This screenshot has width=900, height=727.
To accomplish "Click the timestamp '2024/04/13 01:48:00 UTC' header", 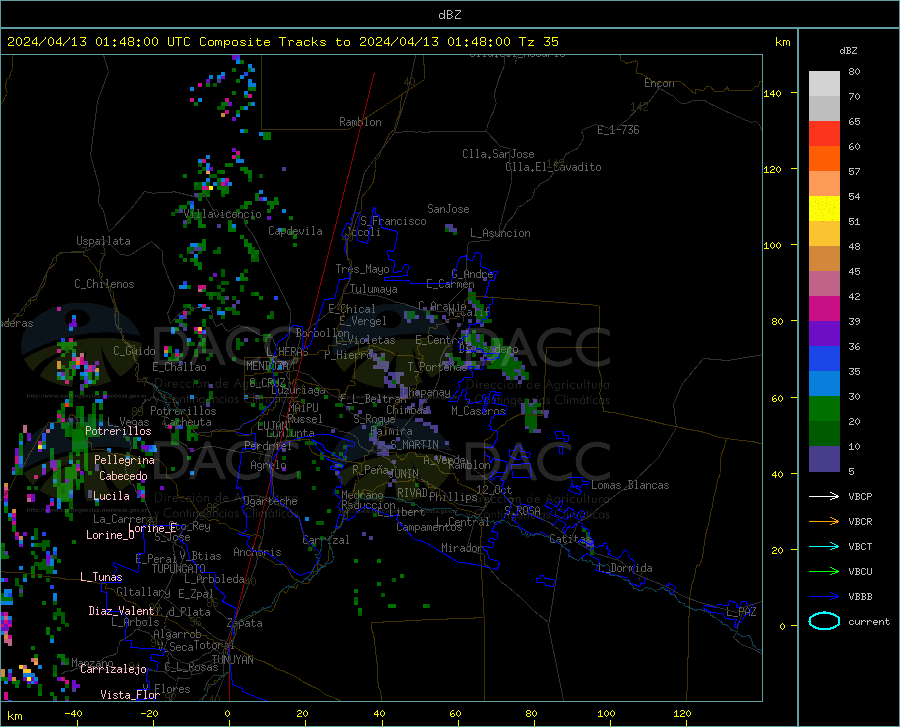I will (99, 42).
